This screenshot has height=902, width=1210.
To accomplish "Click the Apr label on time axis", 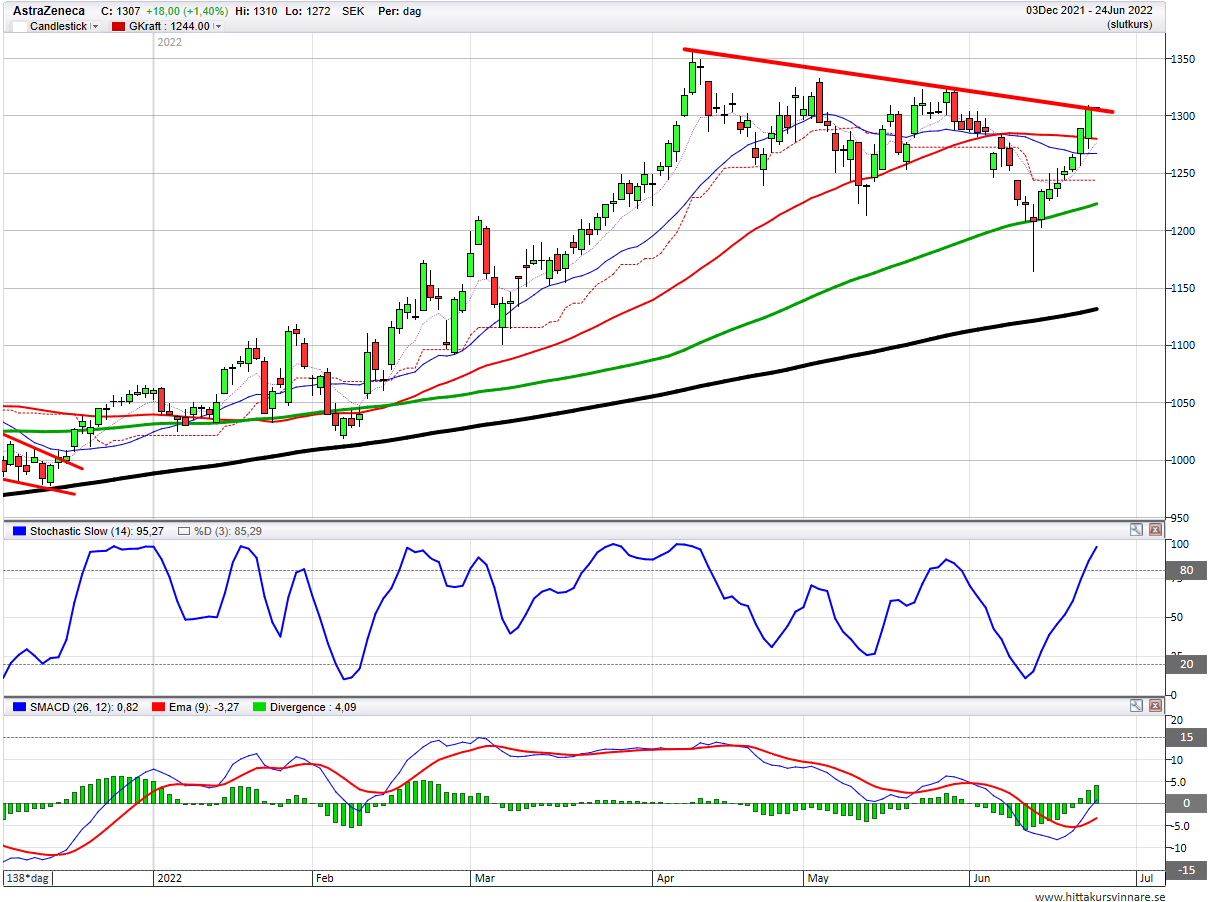I will [x=665, y=878].
